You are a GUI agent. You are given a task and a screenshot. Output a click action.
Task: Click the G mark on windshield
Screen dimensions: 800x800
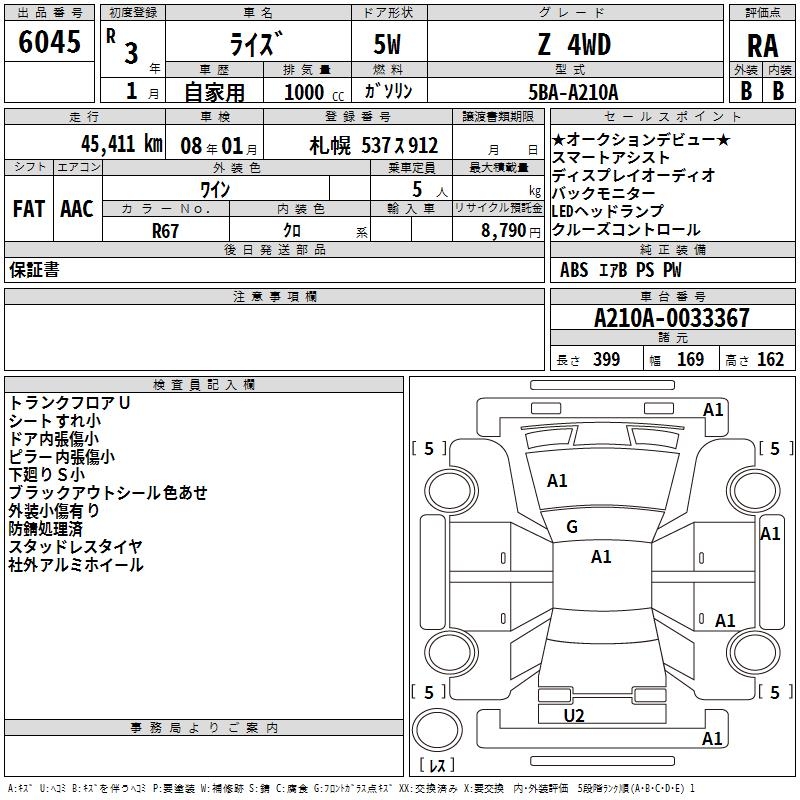572,527
